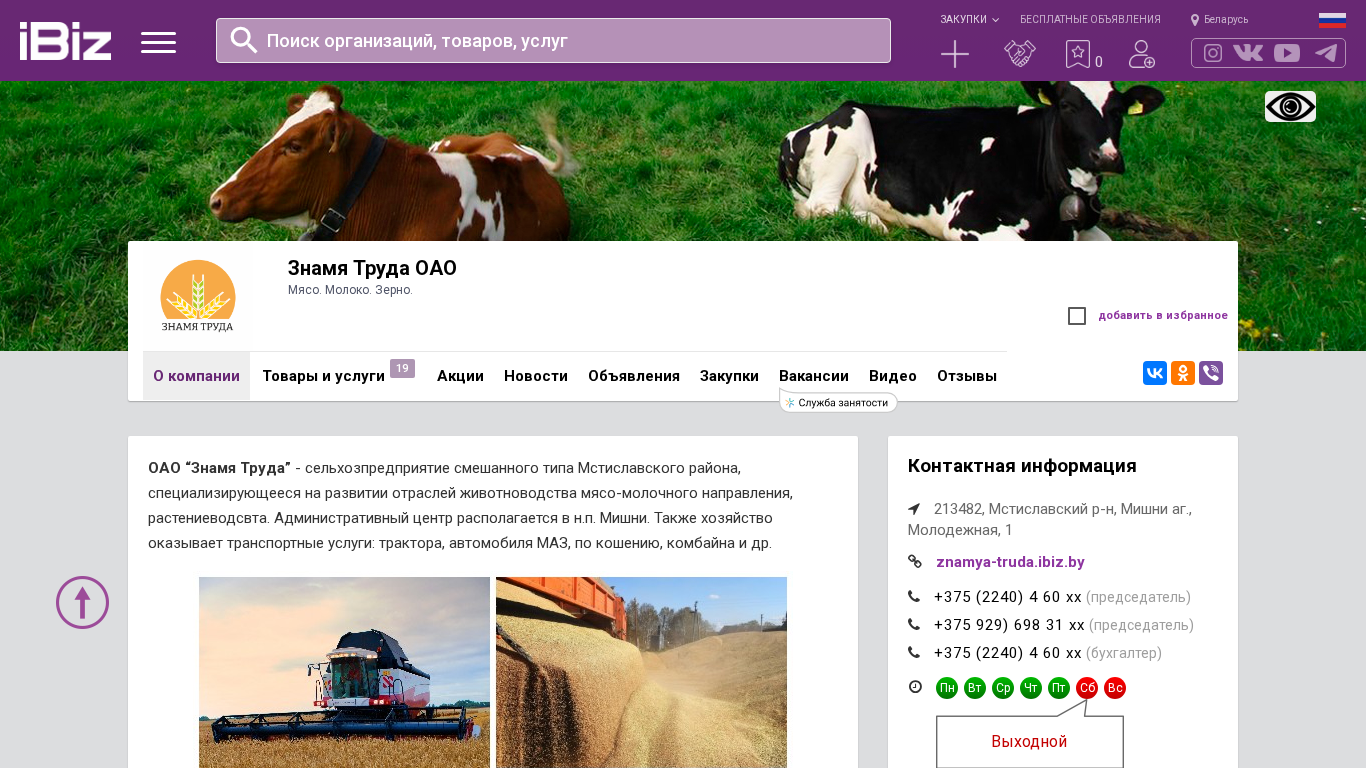Image resolution: width=1366 pixels, height=768 pixels.
Task: Open the Telegram channel icon
Action: click(1326, 53)
